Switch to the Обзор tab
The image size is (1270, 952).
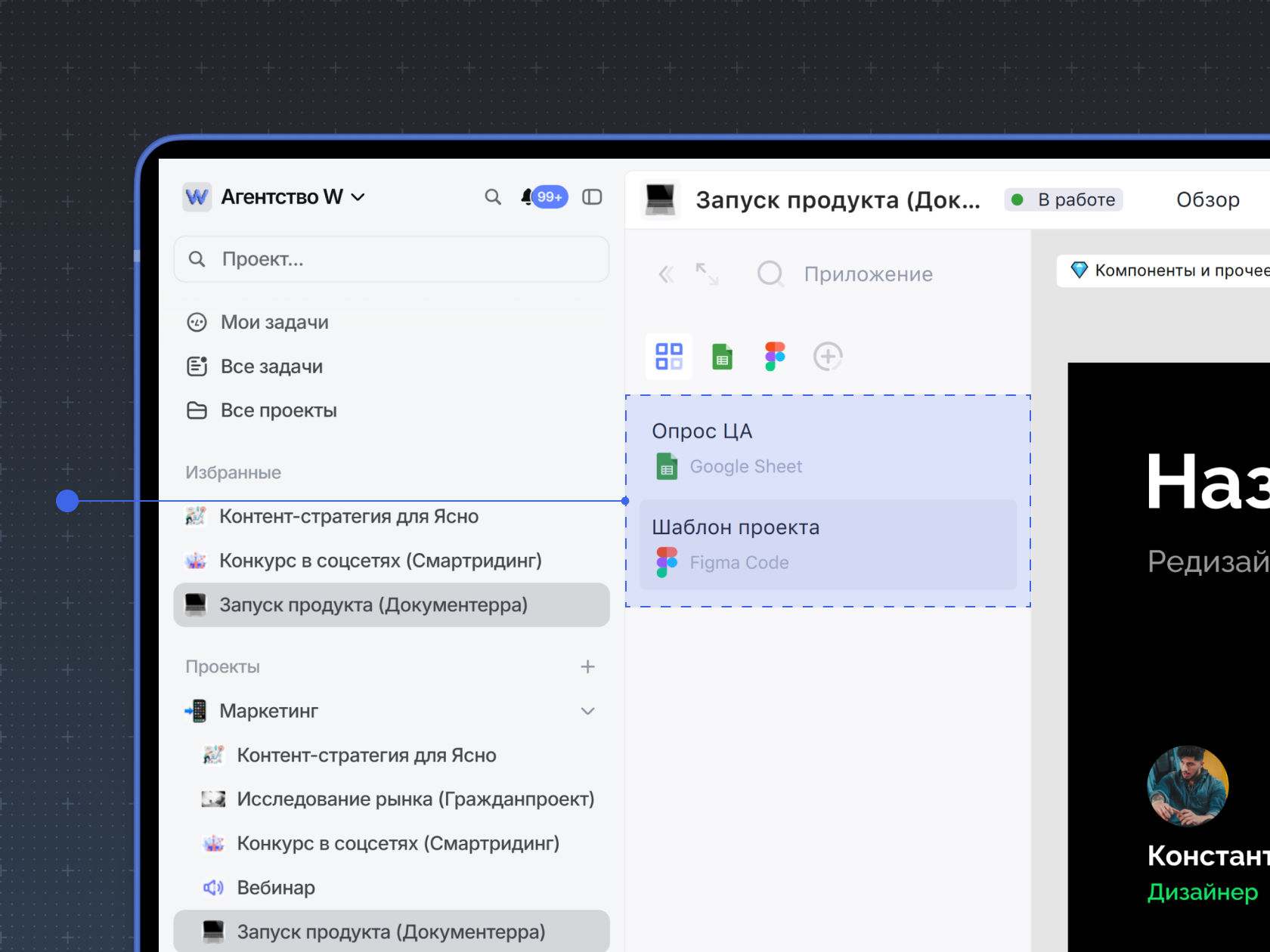point(1207,199)
